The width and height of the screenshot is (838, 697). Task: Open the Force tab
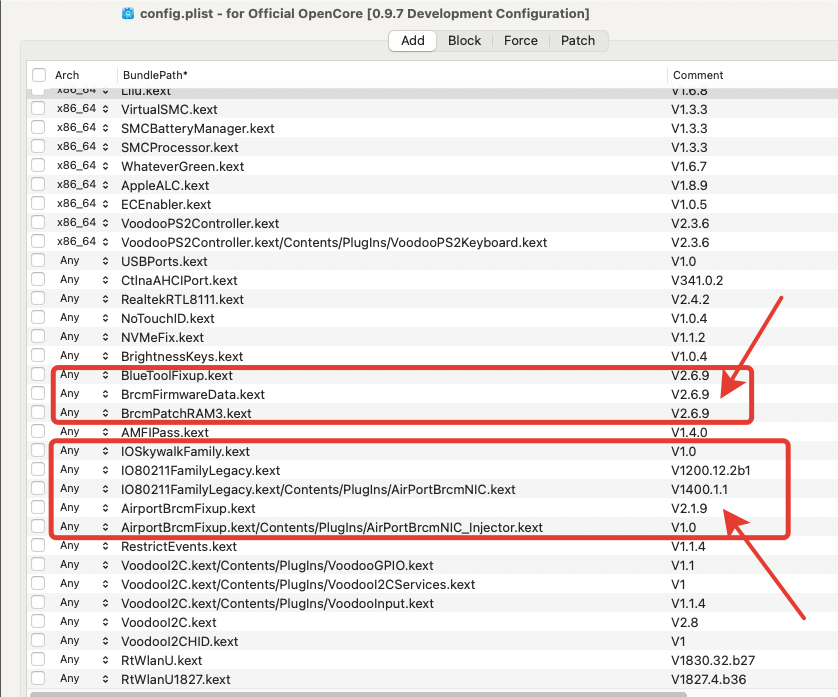(520, 41)
